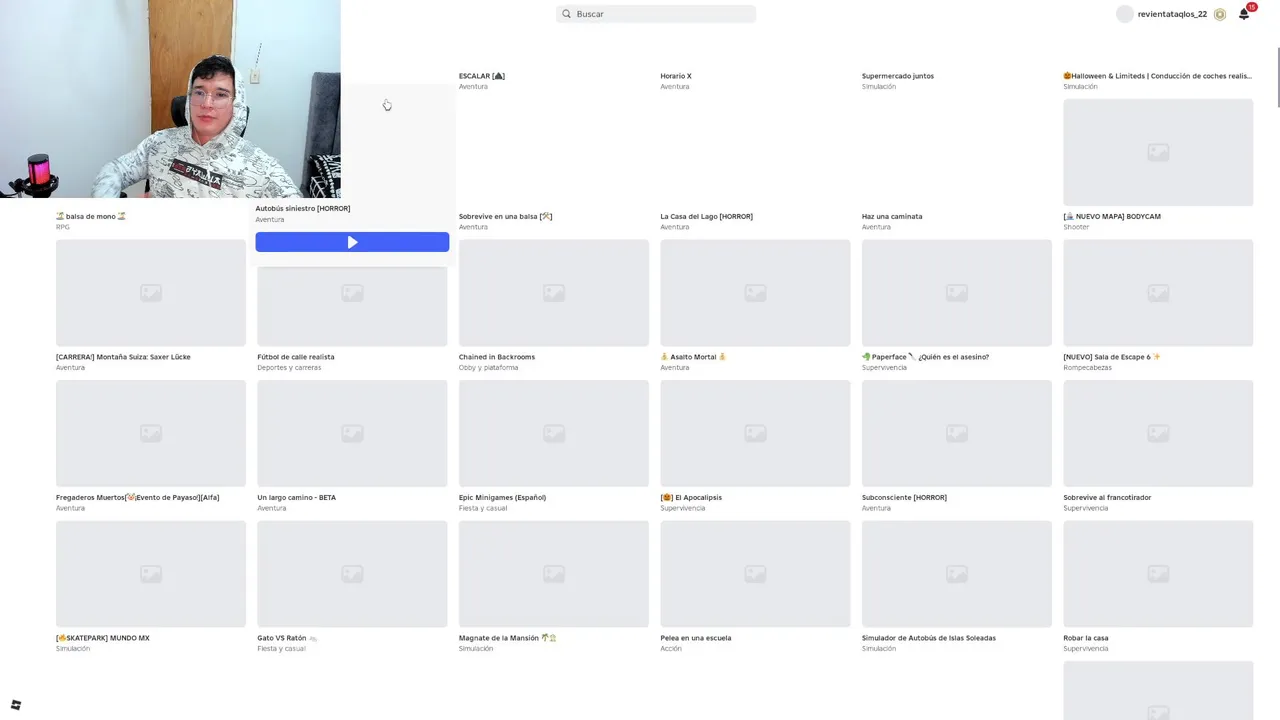This screenshot has width=1280, height=720.
Task: Click the Asalto Mortal game thumbnail
Action: click(755, 293)
